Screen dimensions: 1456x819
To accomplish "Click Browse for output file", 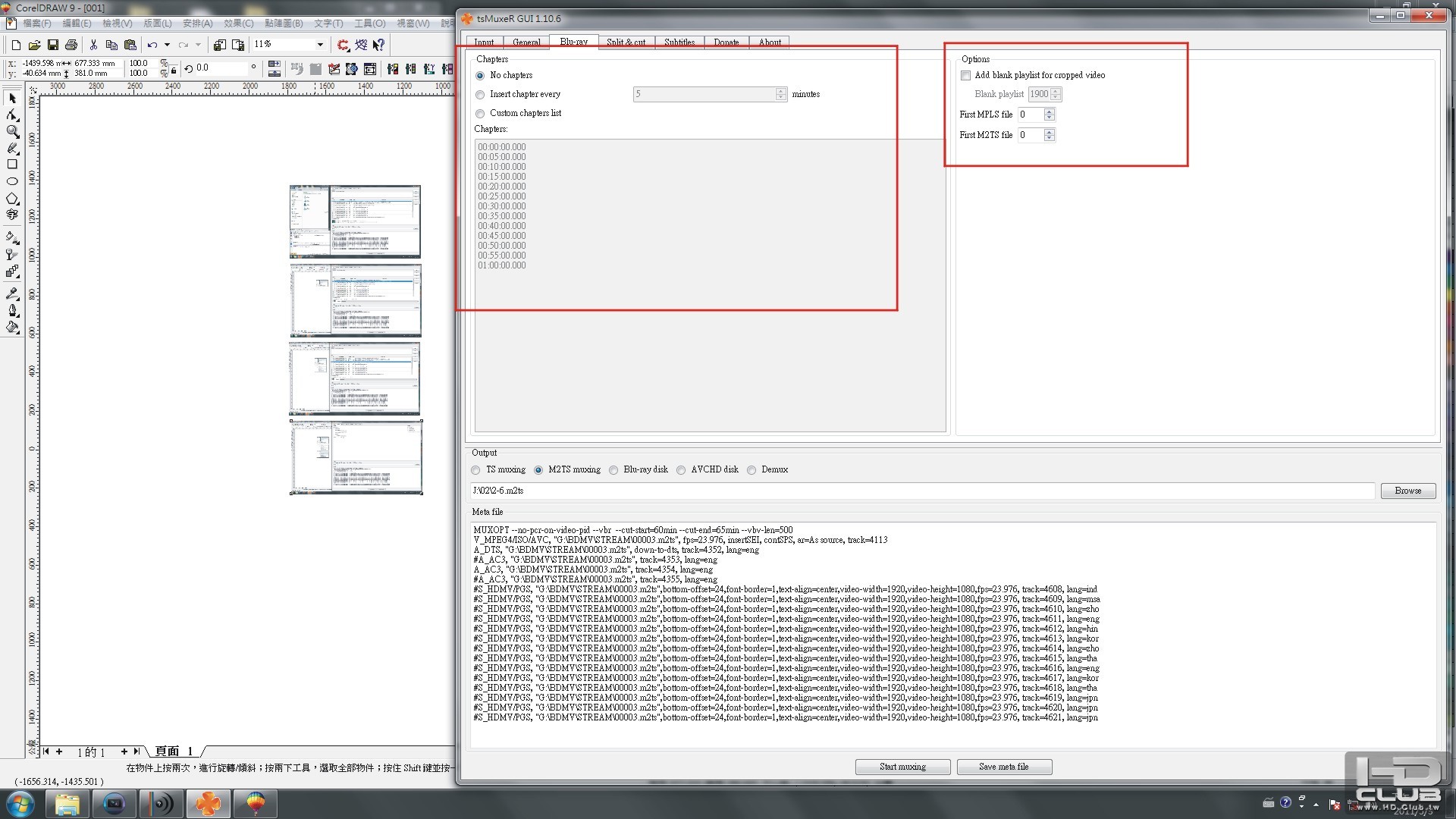I will coord(1407,491).
